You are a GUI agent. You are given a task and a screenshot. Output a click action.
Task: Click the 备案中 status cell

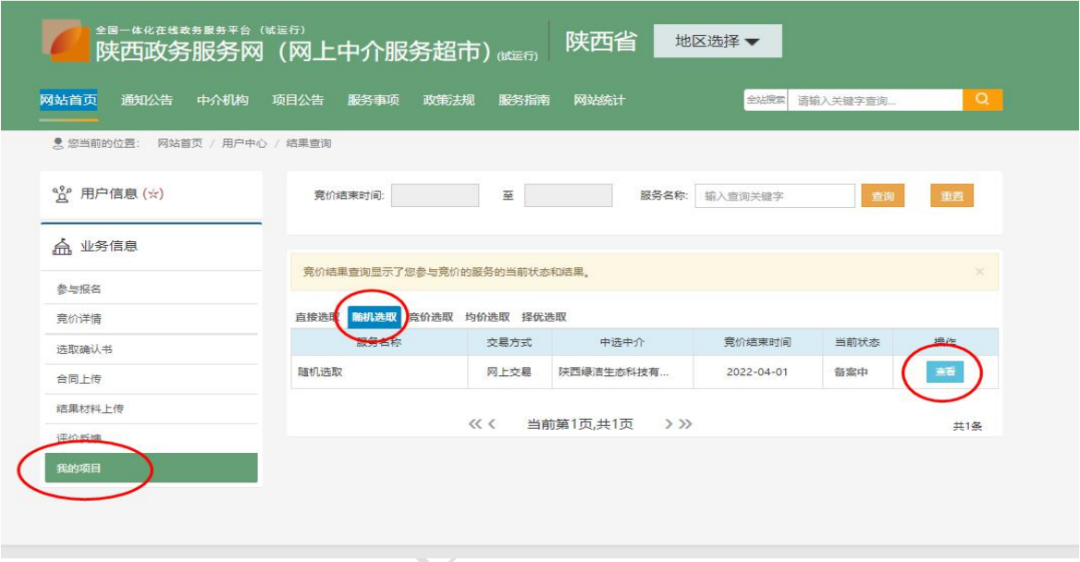click(x=858, y=372)
